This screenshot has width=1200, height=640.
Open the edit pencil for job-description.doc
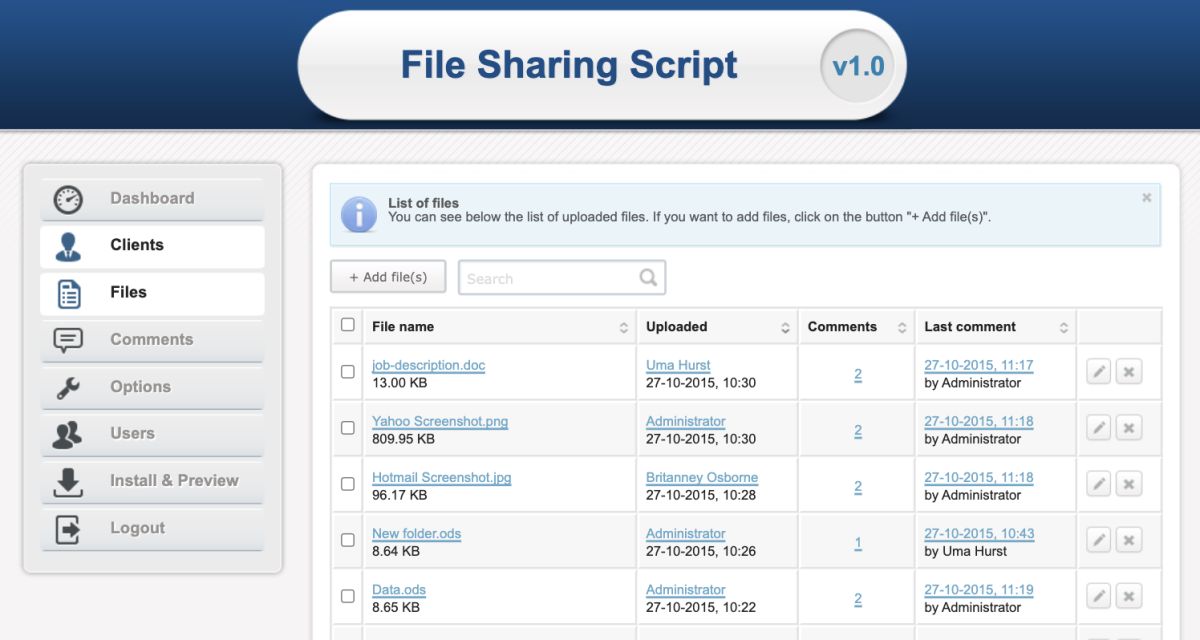[1098, 371]
